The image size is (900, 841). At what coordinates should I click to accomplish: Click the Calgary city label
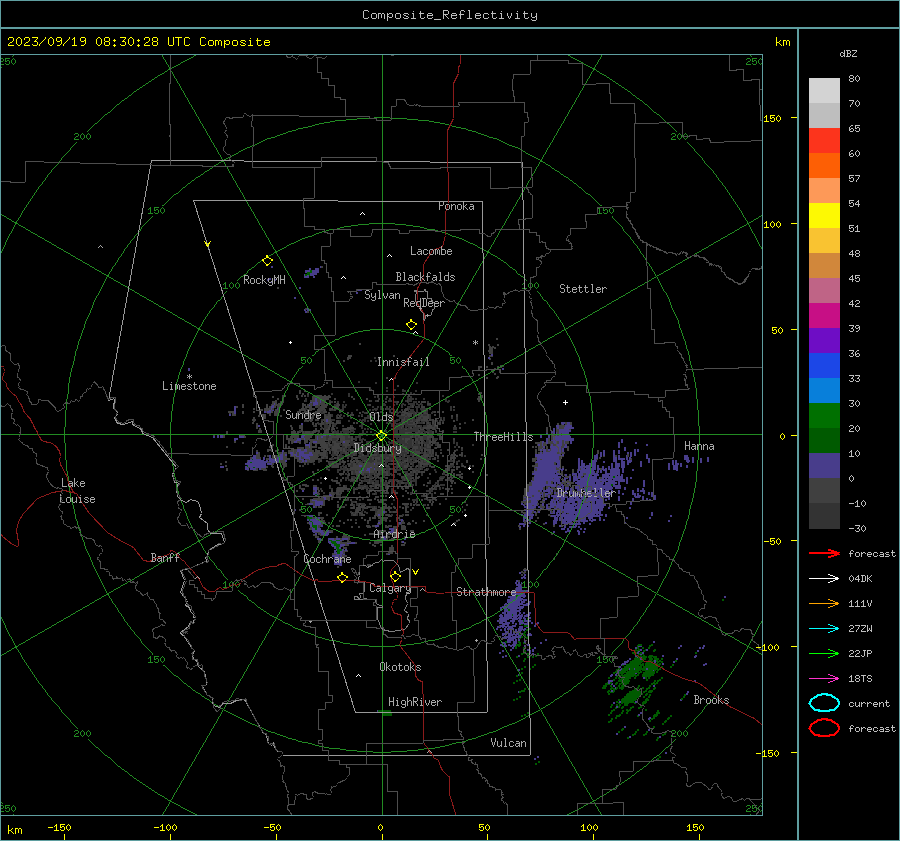coord(390,588)
